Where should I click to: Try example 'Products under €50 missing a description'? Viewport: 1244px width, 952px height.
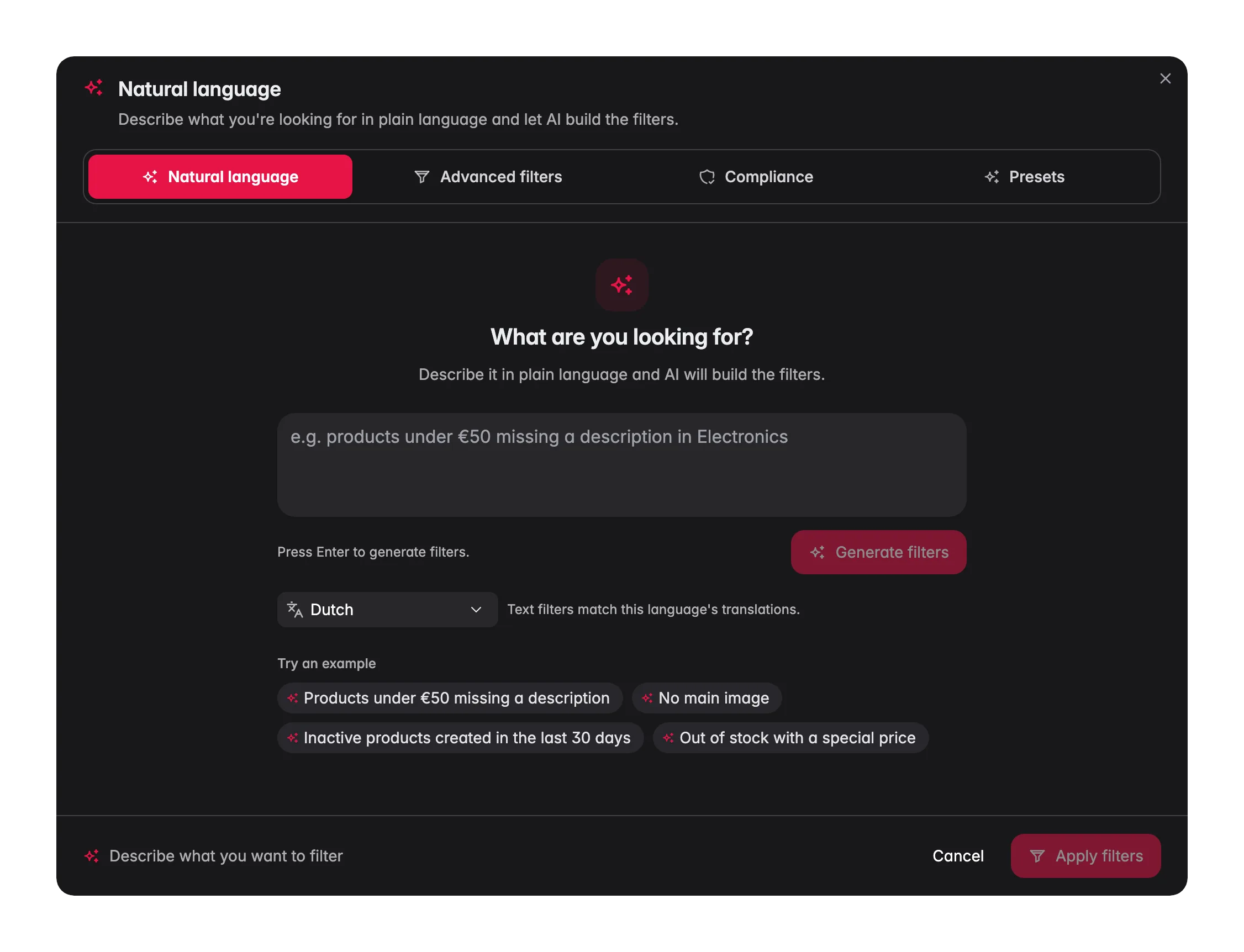click(450, 698)
